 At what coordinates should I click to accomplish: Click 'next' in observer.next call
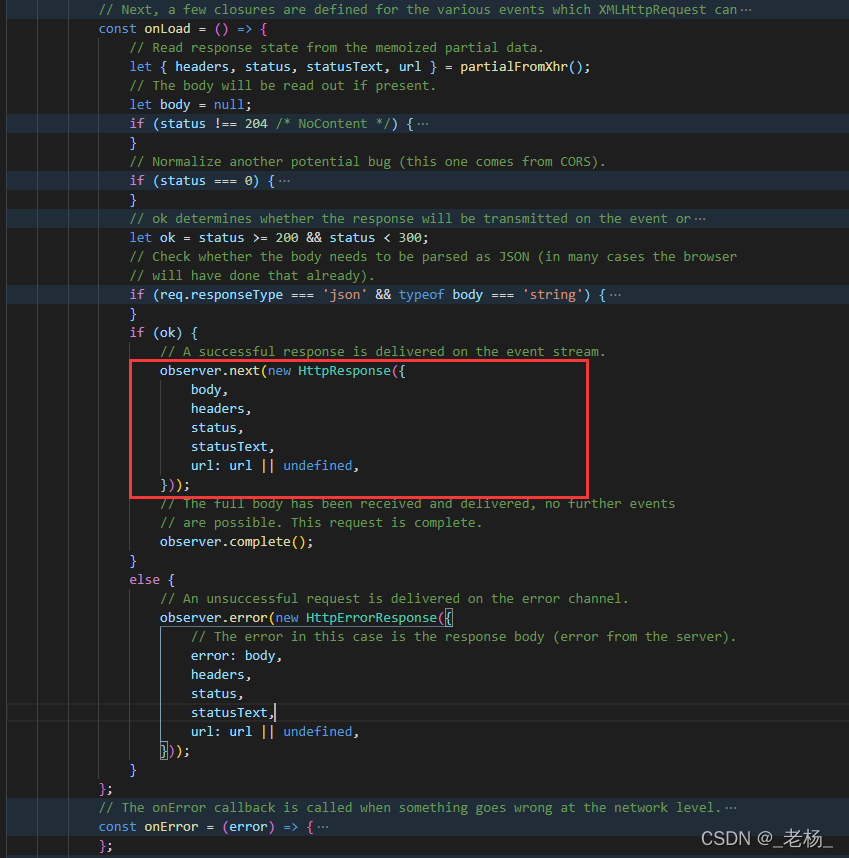point(244,371)
